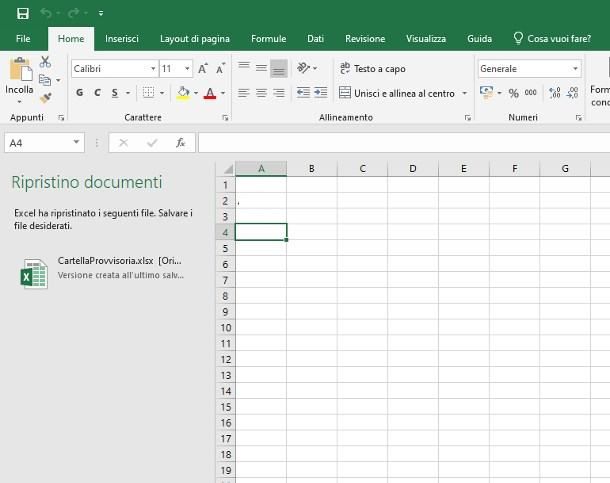Cancel formula entry with X icon
Screen dimensions: 610x483
pyautogui.click(x=124, y=143)
